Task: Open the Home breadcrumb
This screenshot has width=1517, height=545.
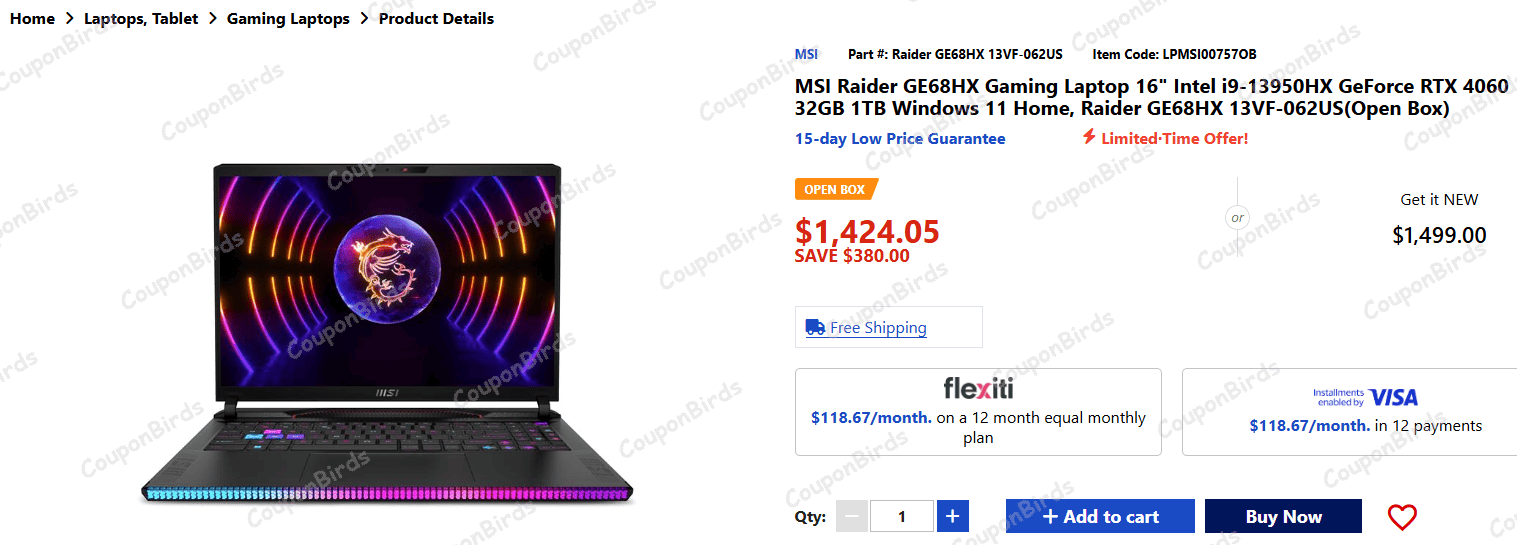Action: click(32, 18)
